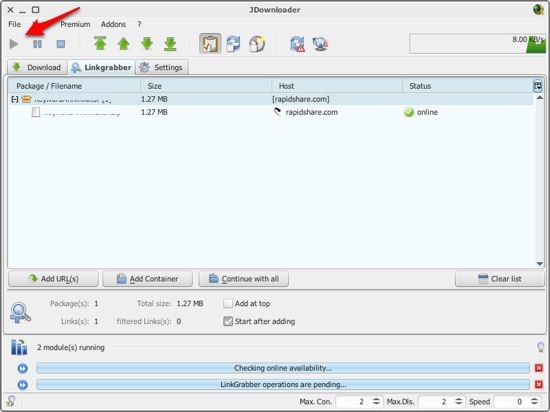Click the globe auto-reconnect toolbar icon
The image size is (550, 412).
320,44
